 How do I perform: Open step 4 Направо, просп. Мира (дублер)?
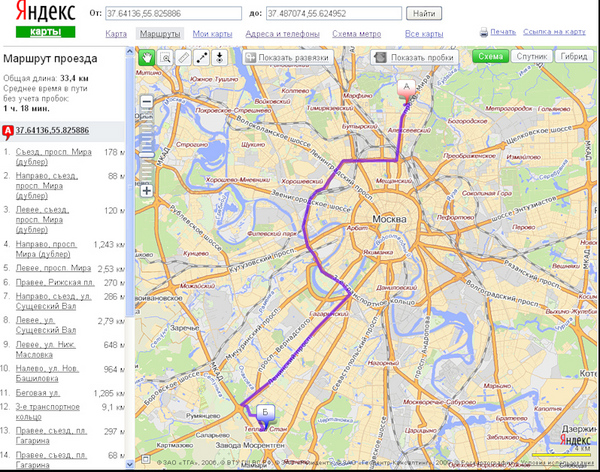click(46, 249)
